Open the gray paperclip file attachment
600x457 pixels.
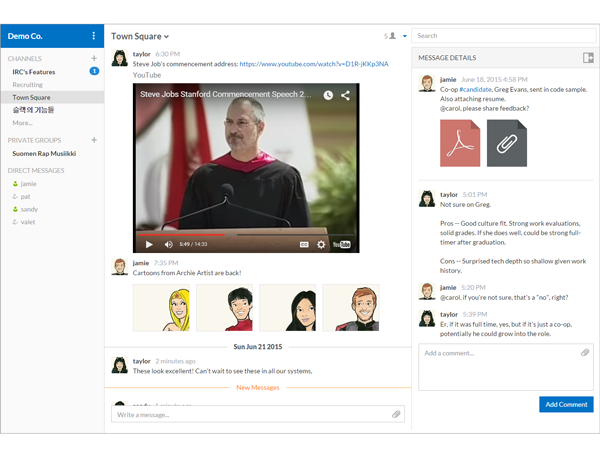[x=507, y=143]
